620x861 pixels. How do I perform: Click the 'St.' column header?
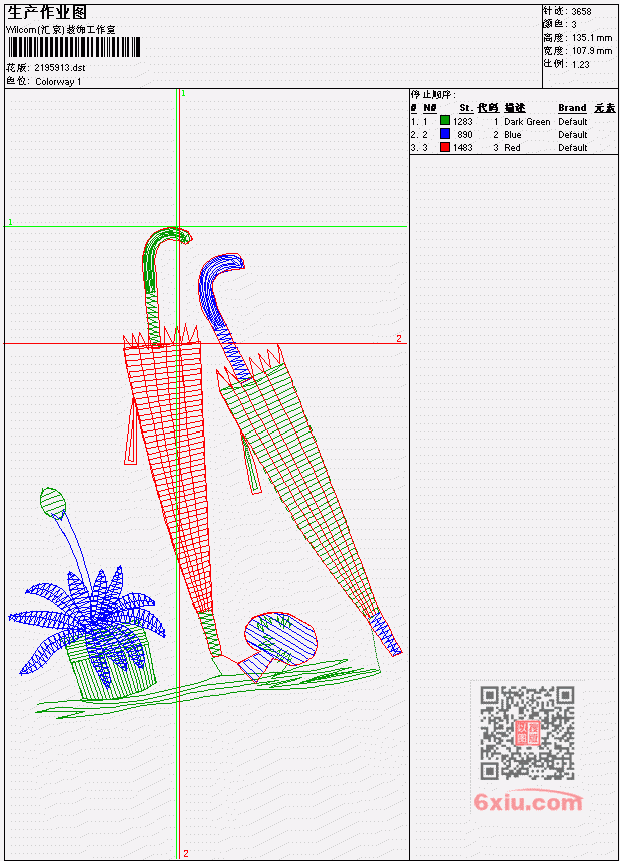point(466,108)
